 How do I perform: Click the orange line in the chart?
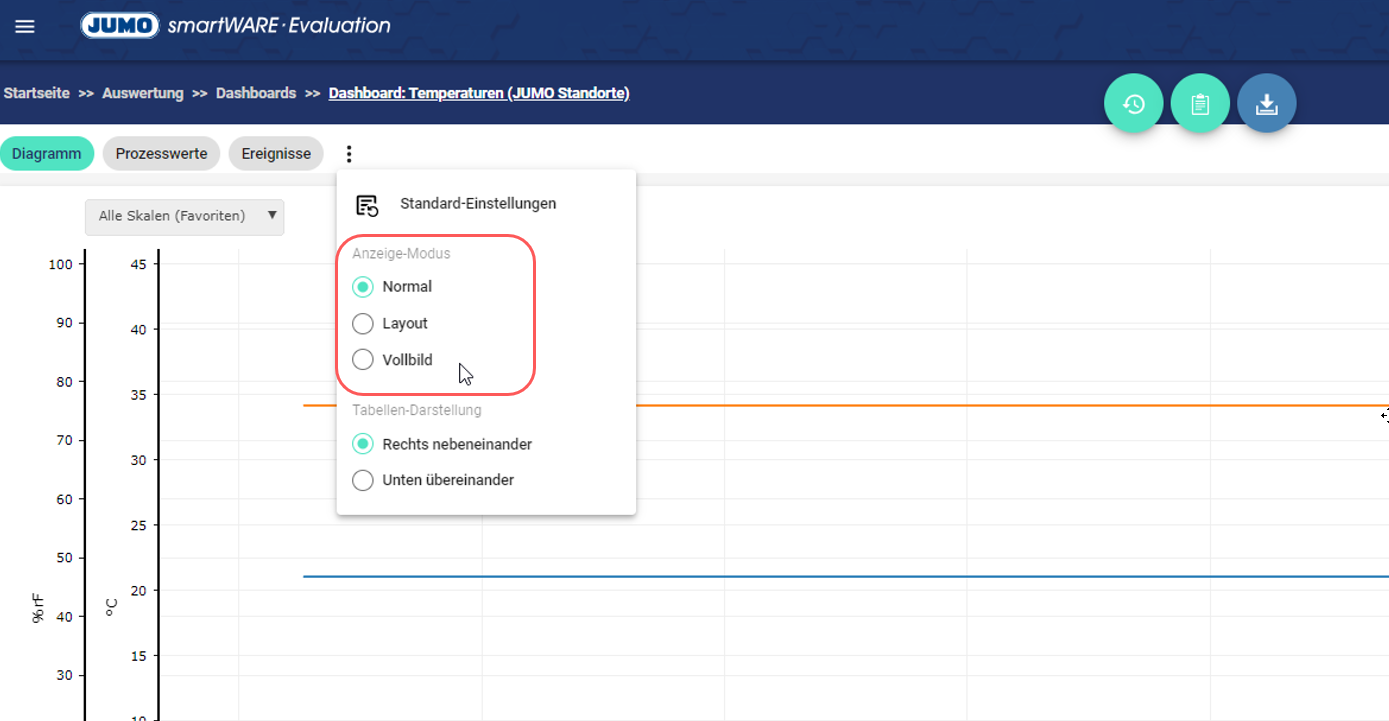click(x=900, y=406)
